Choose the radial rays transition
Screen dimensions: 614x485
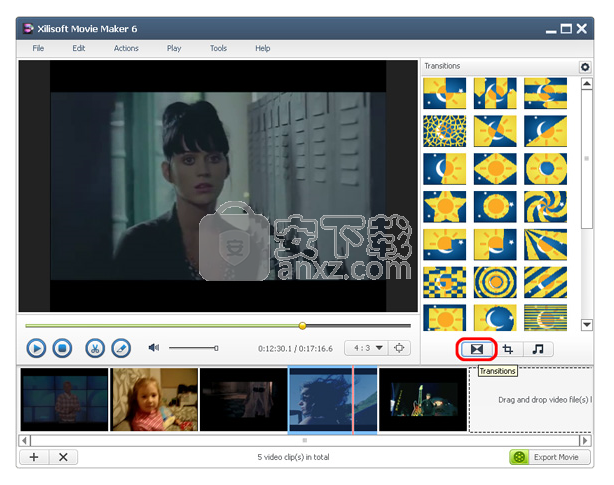(545, 245)
